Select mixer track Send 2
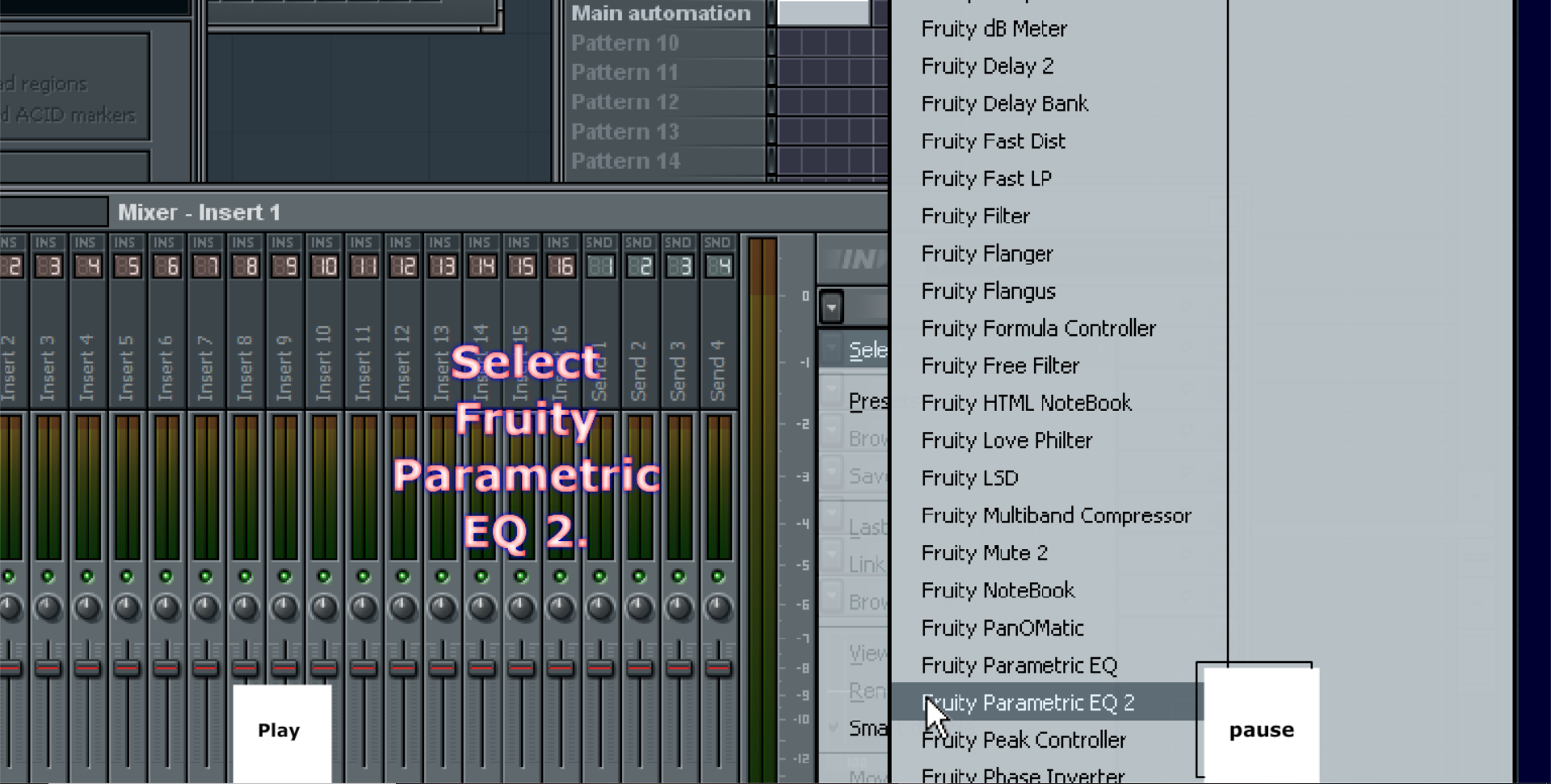This screenshot has width=1551, height=784. click(x=639, y=371)
